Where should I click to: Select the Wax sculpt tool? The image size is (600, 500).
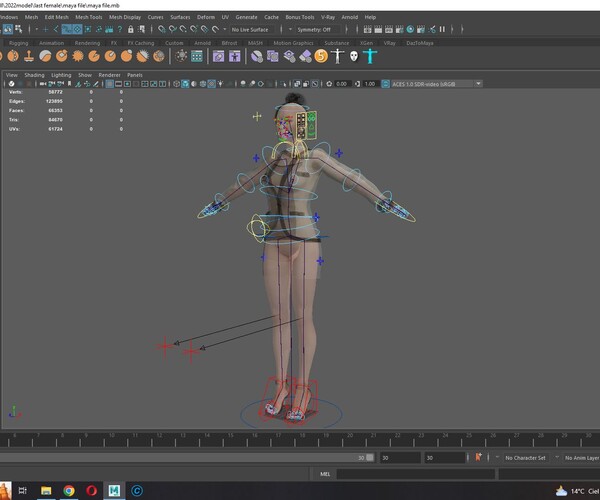click(46, 56)
